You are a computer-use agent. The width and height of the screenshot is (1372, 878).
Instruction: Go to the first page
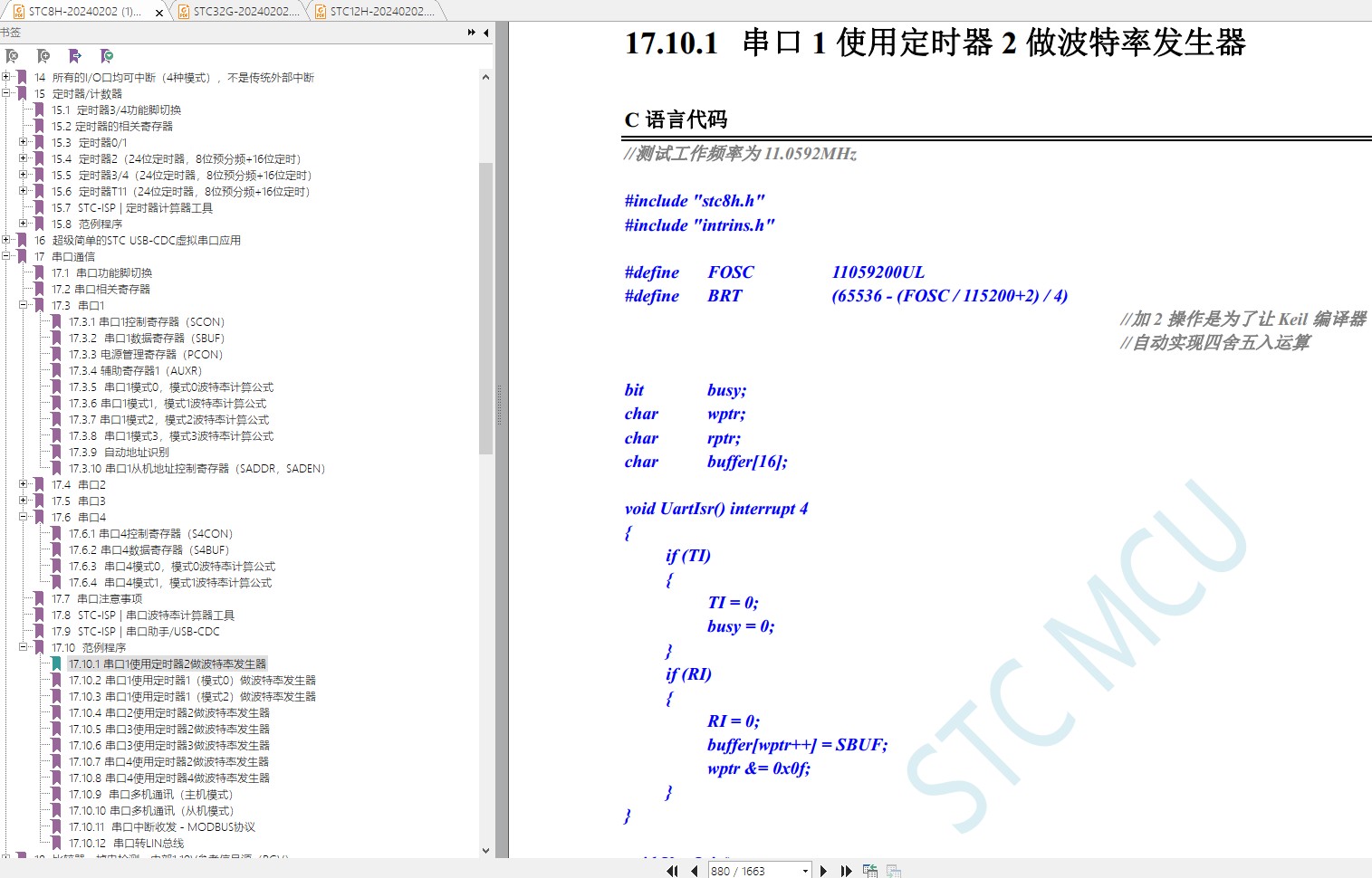pos(672,871)
